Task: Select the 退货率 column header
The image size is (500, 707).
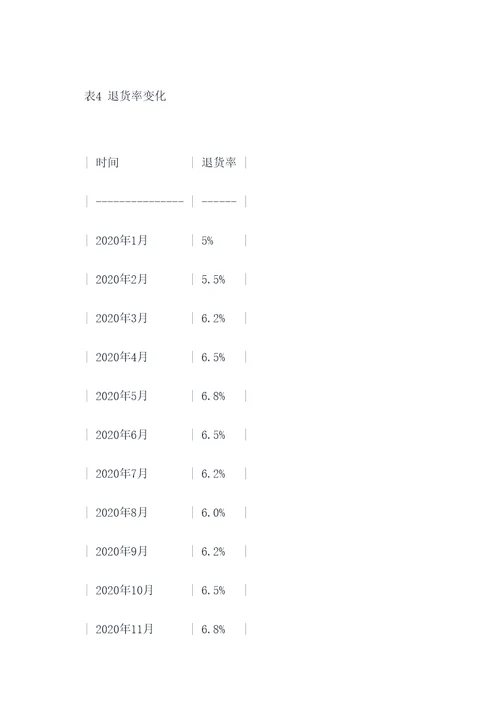Action: [x=219, y=162]
